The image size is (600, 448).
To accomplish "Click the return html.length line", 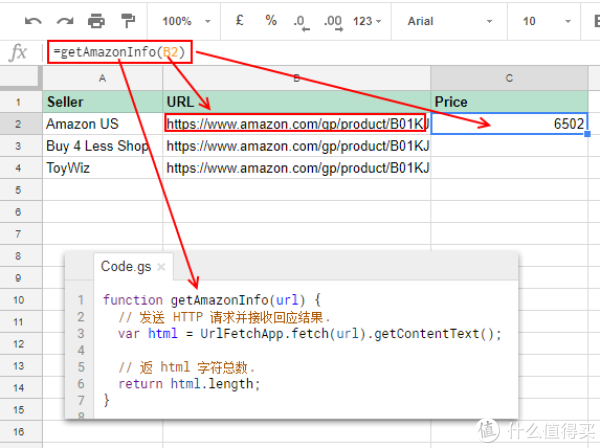I will [x=189, y=384].
